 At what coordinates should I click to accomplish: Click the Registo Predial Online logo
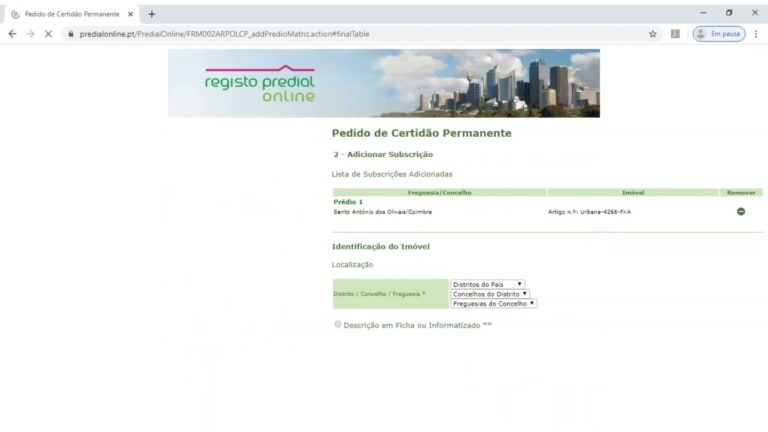[x=259, y=86]
